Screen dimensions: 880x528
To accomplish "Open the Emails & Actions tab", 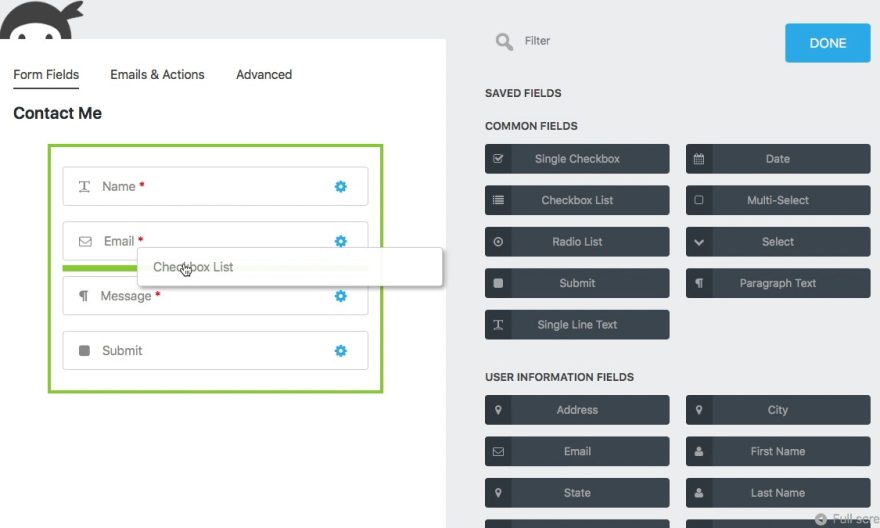I will click(157, 75).
